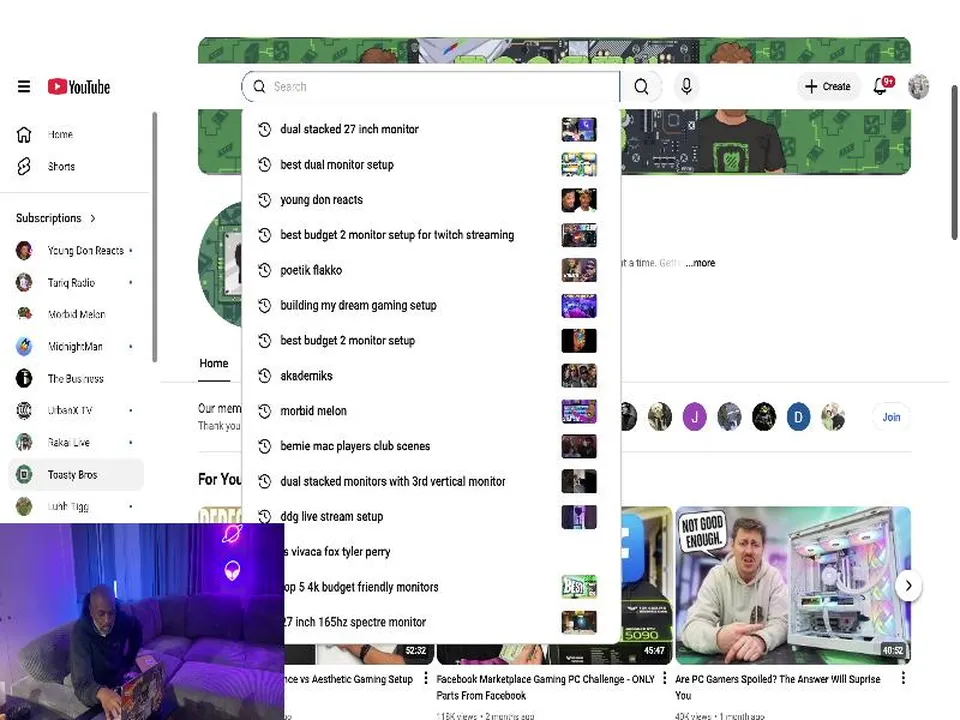960x720 pixels.
Task: Select 'dual stacked monitors with 3rd vertical monitor'
Action: click(x=431, y=481)
